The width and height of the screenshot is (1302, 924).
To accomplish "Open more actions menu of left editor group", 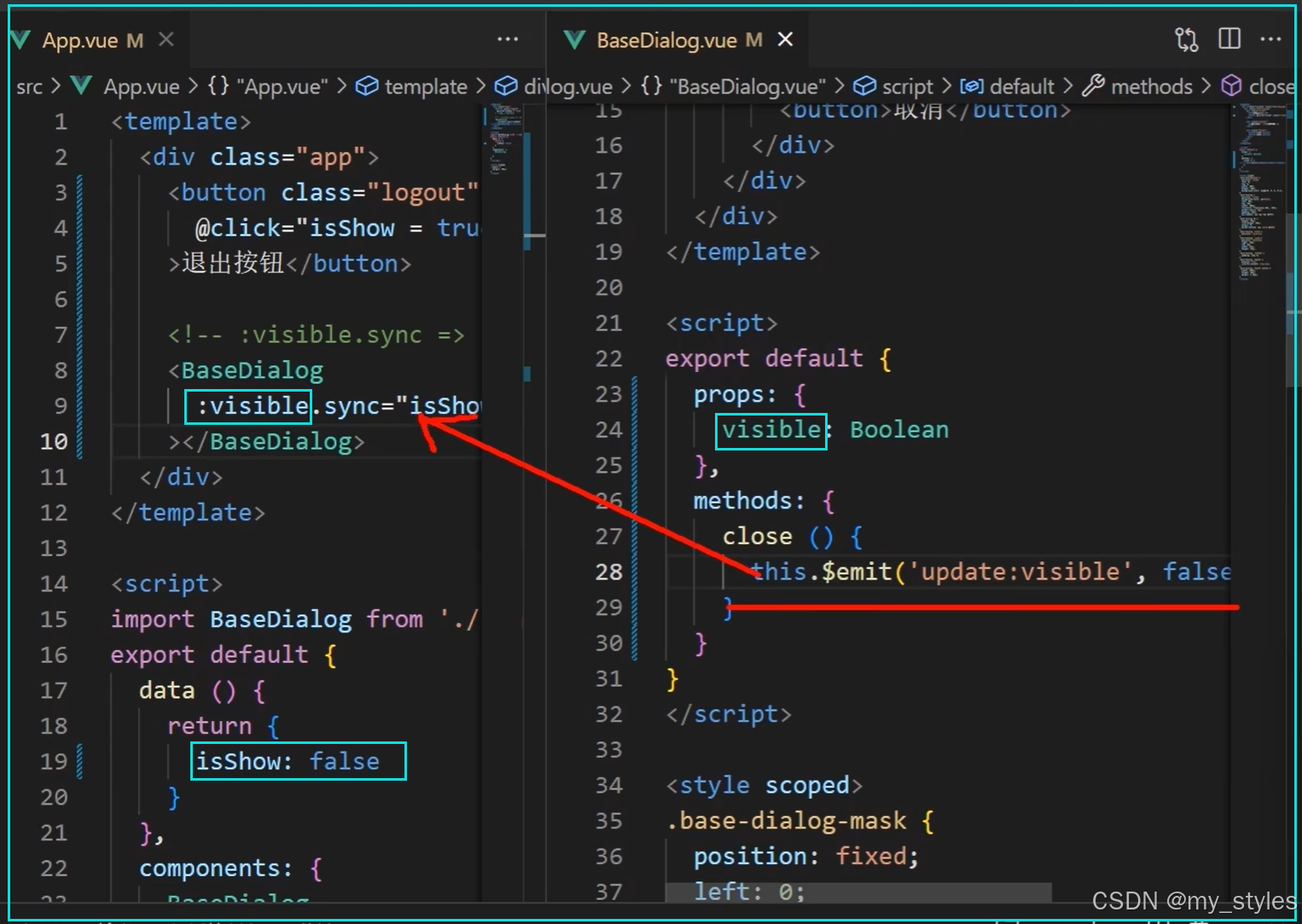I will pos(508,39).
